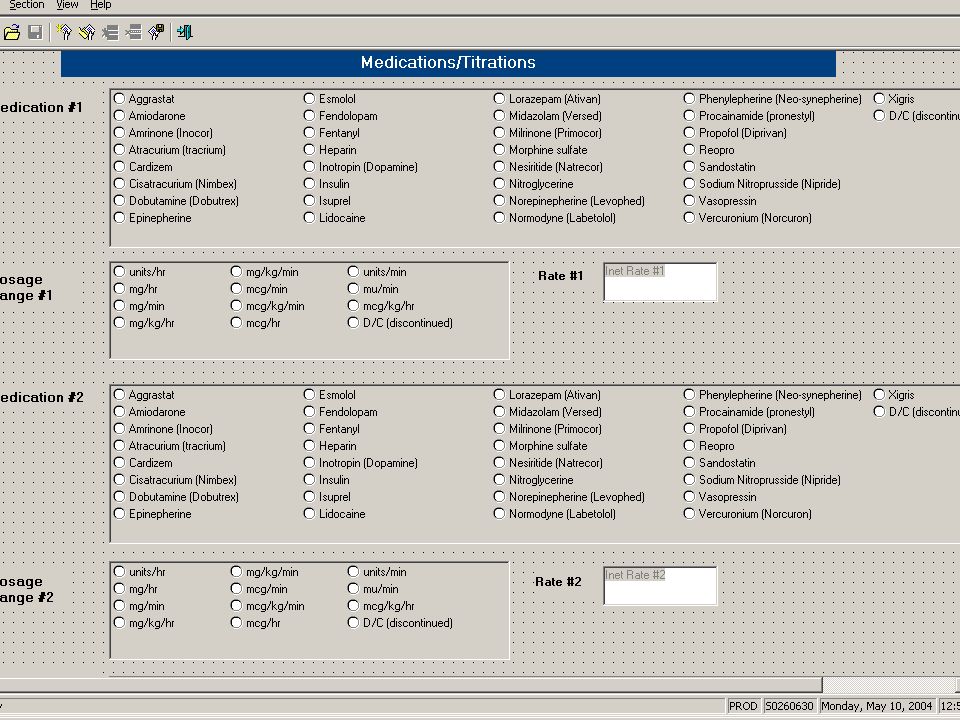Choose Dobutamine (Dobutrex) under Medication #2

pos(119,497)
